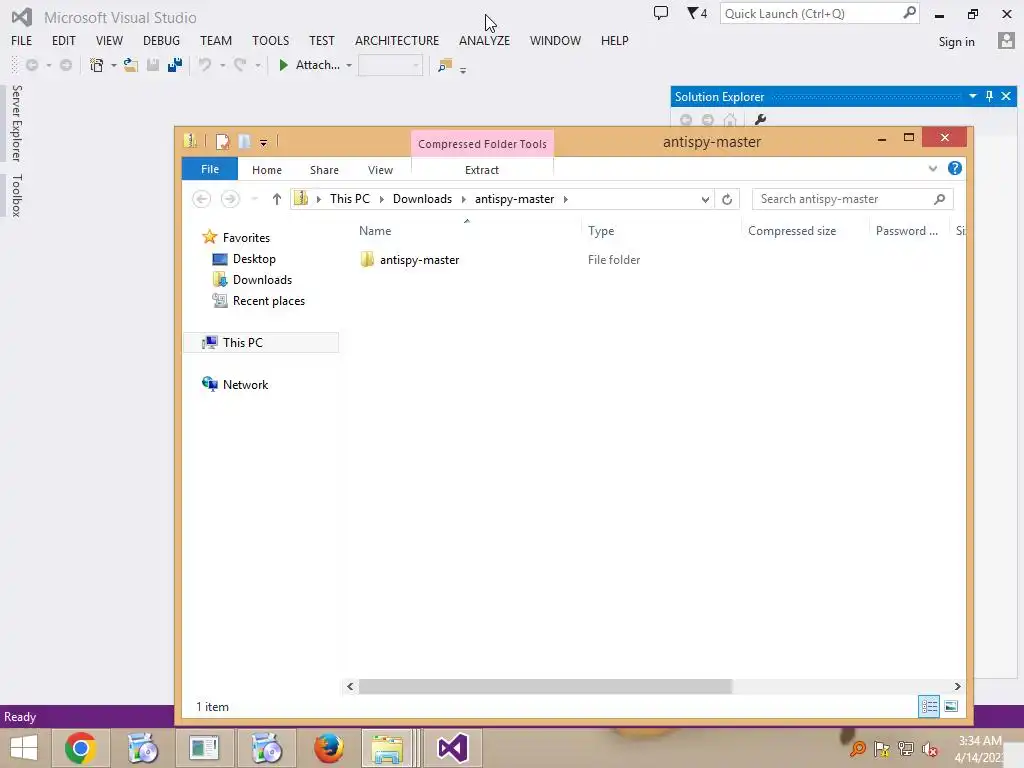
Task: Click the Explorer Back arrow button
Action: coord(202,199)
